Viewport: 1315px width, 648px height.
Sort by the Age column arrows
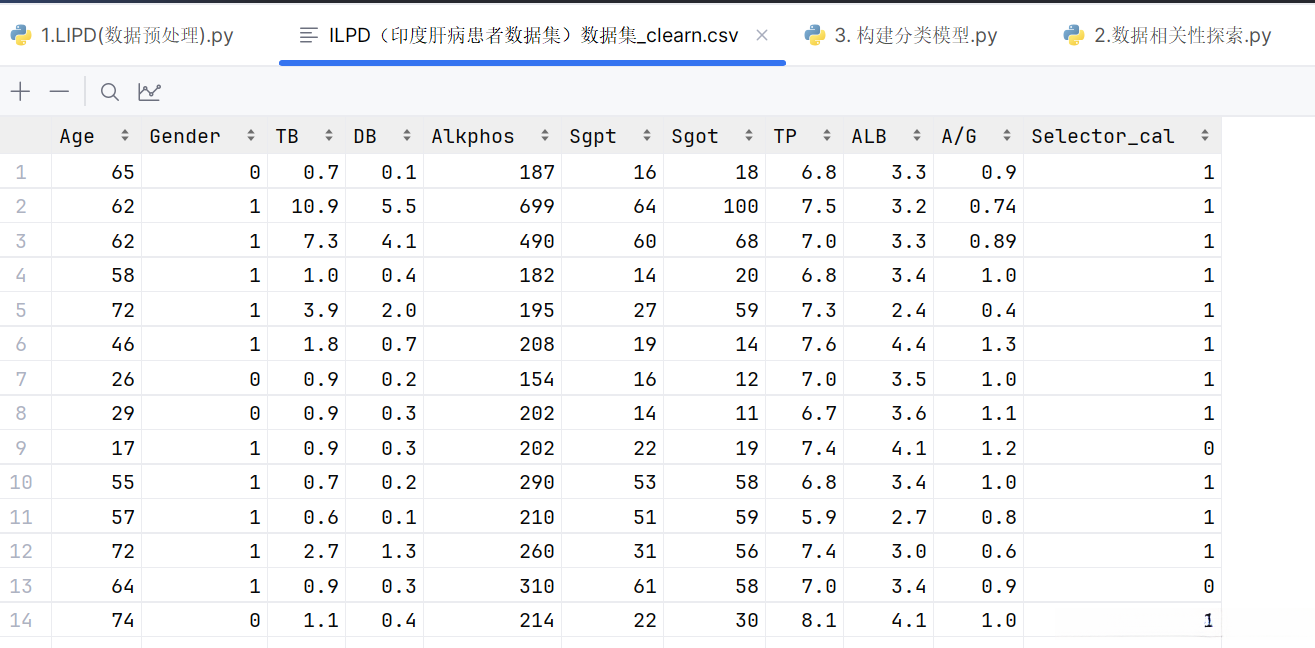(125, 136)
